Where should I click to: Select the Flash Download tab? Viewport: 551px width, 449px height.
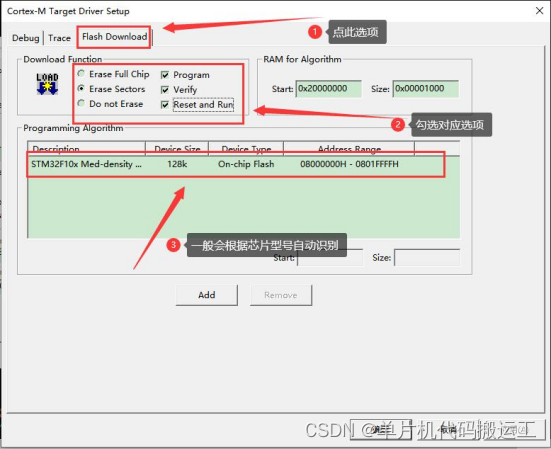115,37
